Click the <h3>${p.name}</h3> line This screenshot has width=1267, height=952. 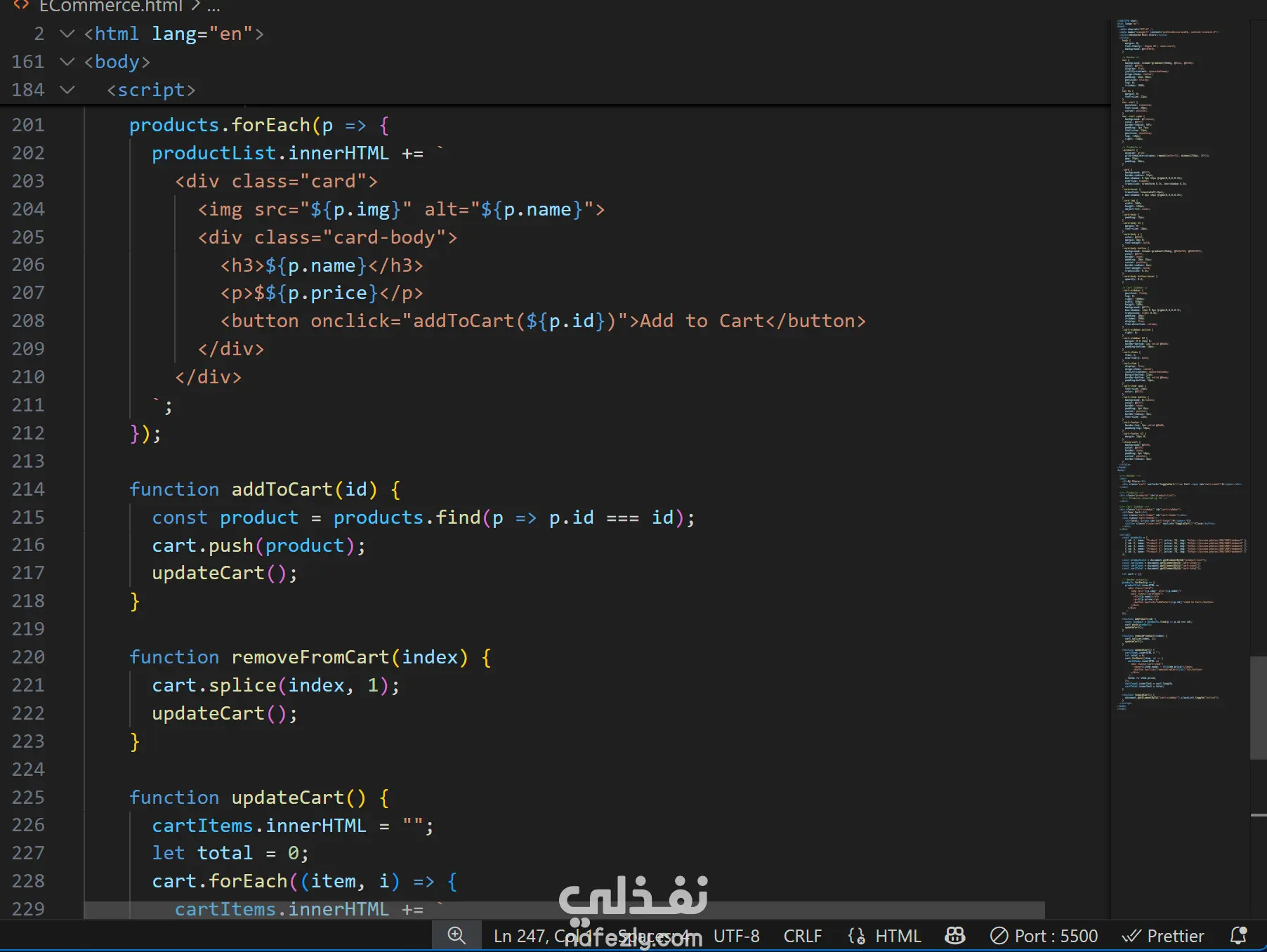[322, 265]
